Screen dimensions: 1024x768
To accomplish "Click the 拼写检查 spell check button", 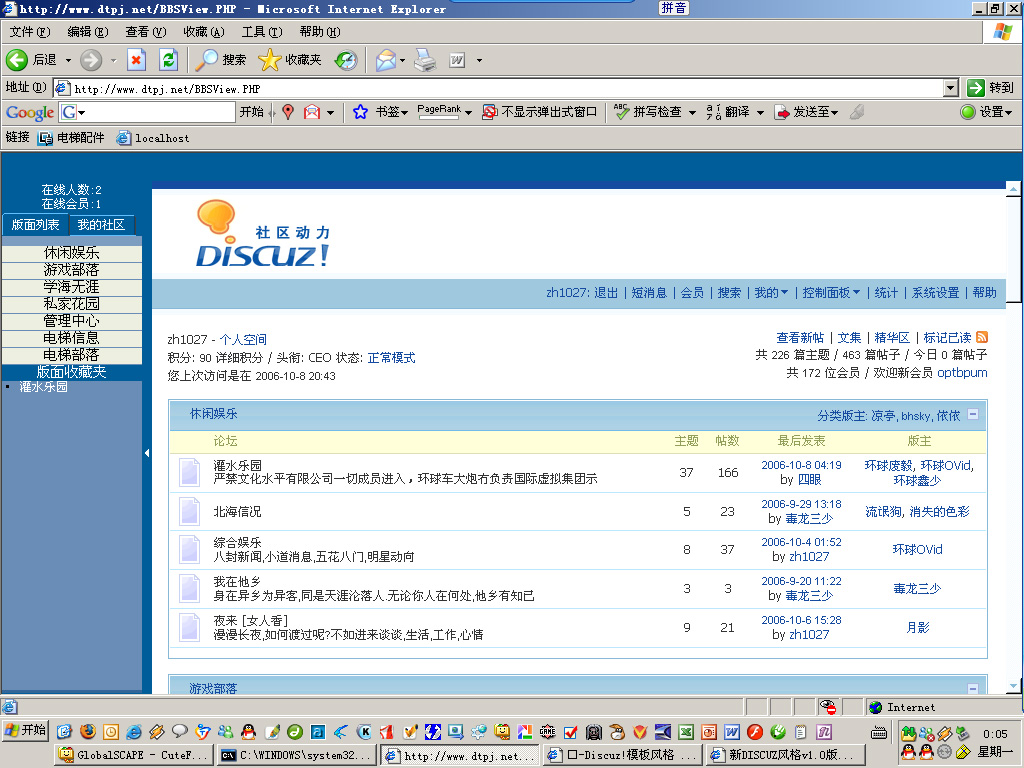I will coord(650,112).
